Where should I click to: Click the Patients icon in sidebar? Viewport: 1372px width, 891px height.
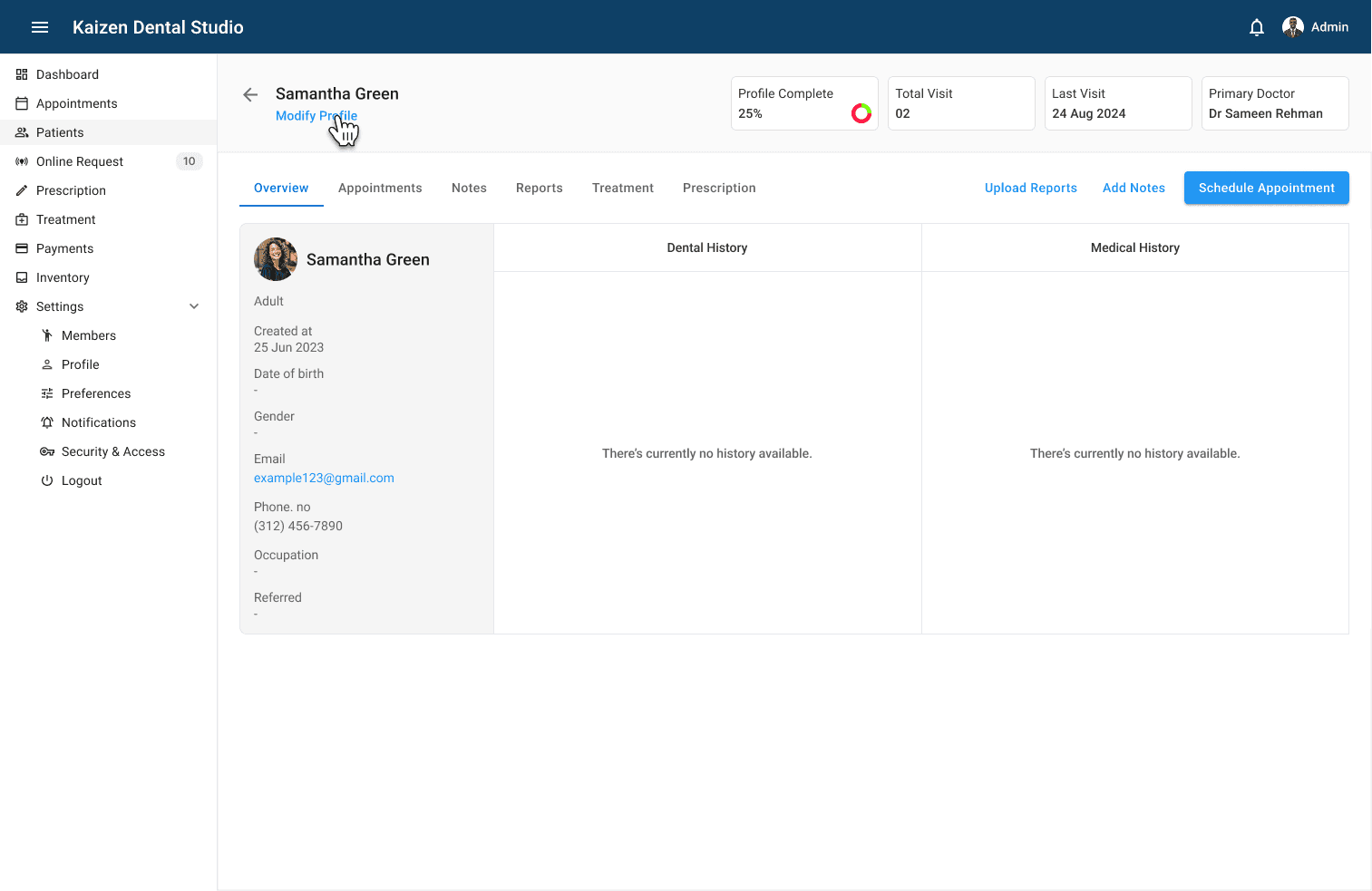tap(21, 132)
